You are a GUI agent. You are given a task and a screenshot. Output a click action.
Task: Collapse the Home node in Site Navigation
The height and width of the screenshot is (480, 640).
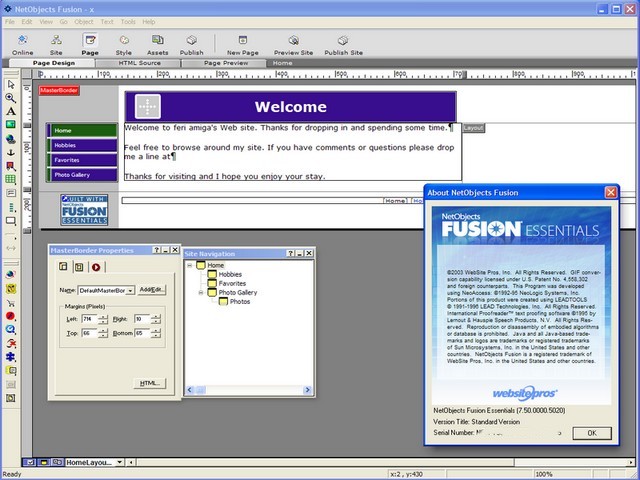coord(190,265)
